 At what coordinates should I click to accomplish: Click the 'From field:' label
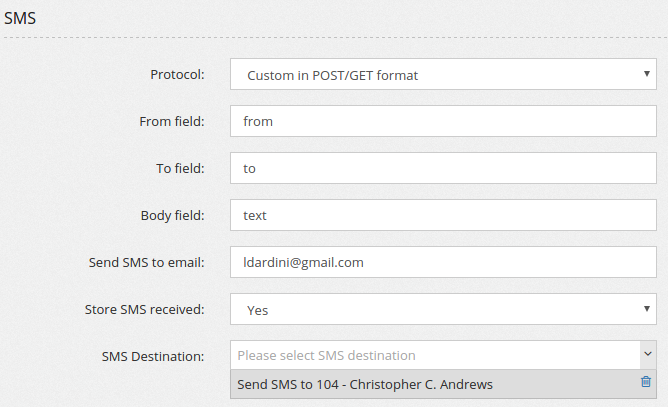pyautogui.click(x=172, y=121)
